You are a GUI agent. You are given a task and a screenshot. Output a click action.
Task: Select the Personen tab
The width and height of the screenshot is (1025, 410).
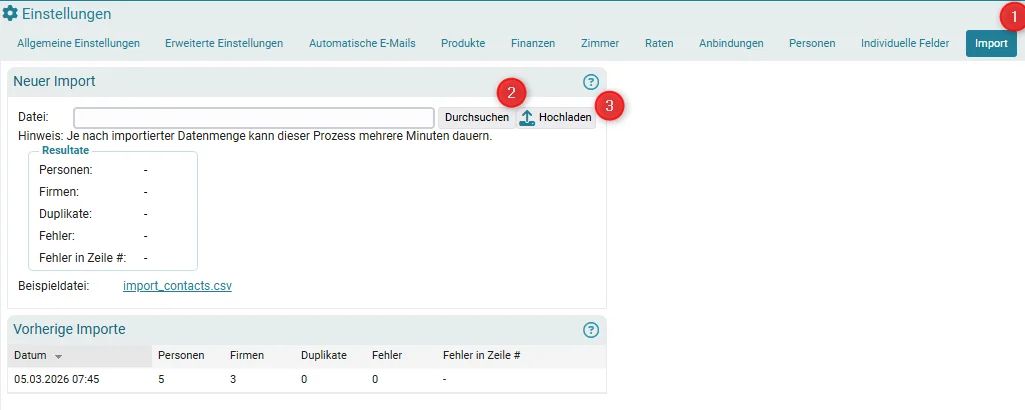(812, 43)
